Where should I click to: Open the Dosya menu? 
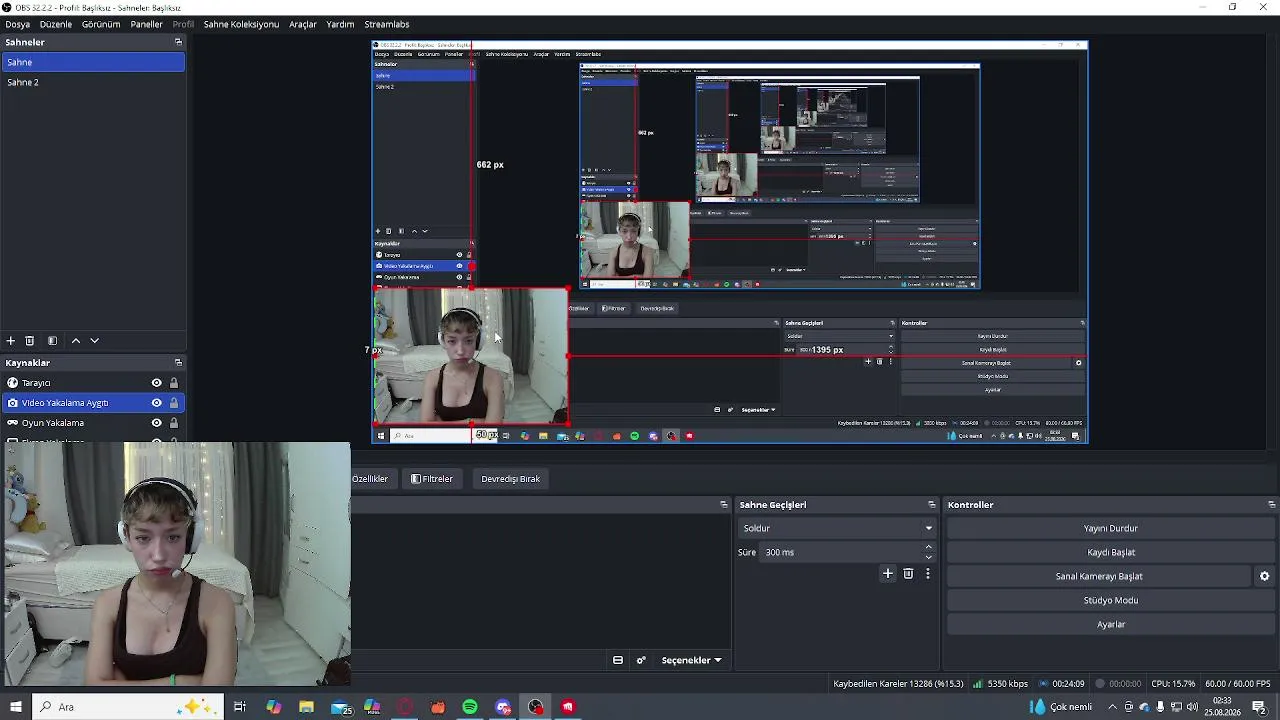coord(18,24)
